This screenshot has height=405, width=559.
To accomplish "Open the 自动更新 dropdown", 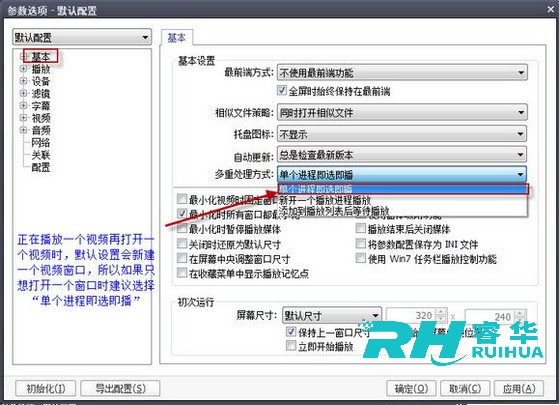I will point(402,155).
